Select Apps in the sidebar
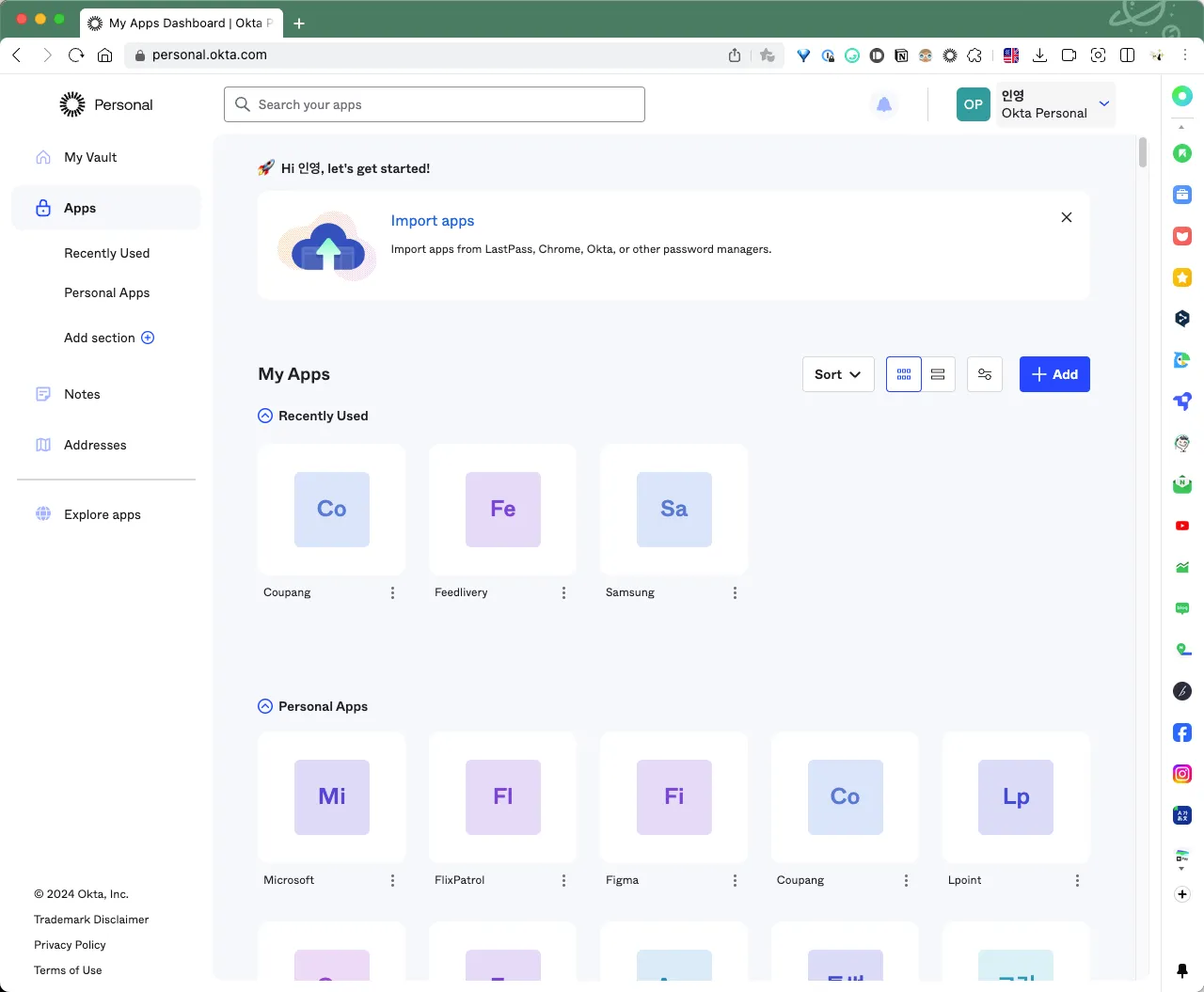The image size is (1204, 992). tap(106, 208)
